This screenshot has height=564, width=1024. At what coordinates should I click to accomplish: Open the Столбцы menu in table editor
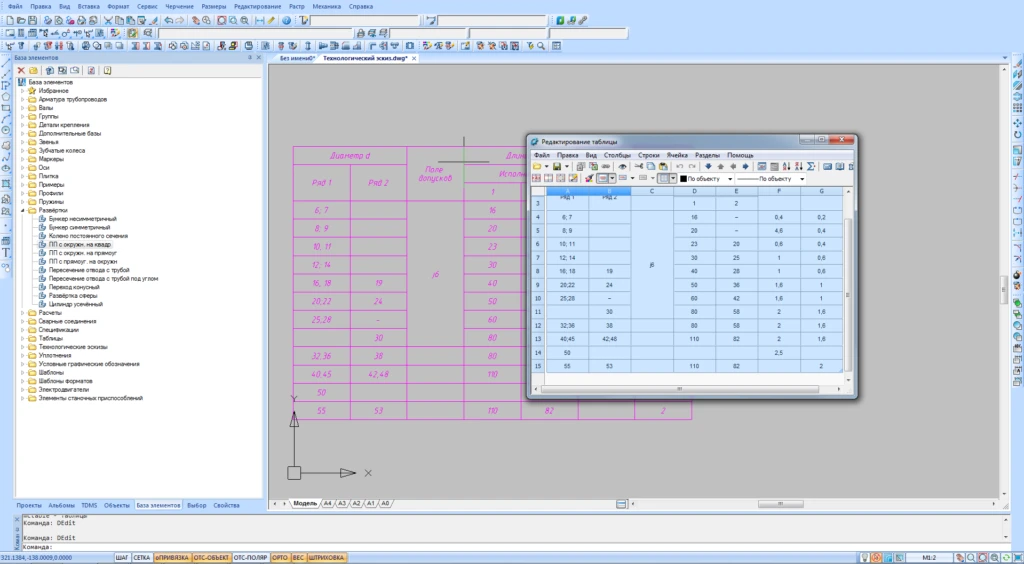tap(617, 155)
